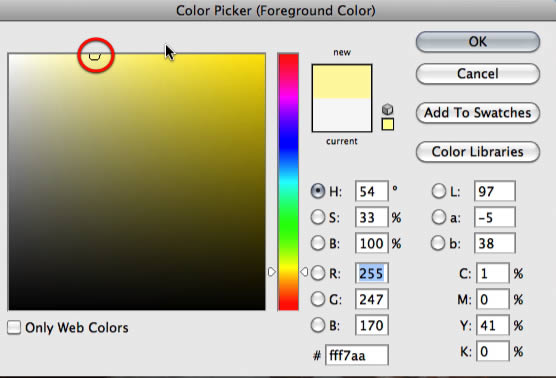Screen dimensions: 556x378
Task: Select the S saturation radio button
Action: coord(318,217)
